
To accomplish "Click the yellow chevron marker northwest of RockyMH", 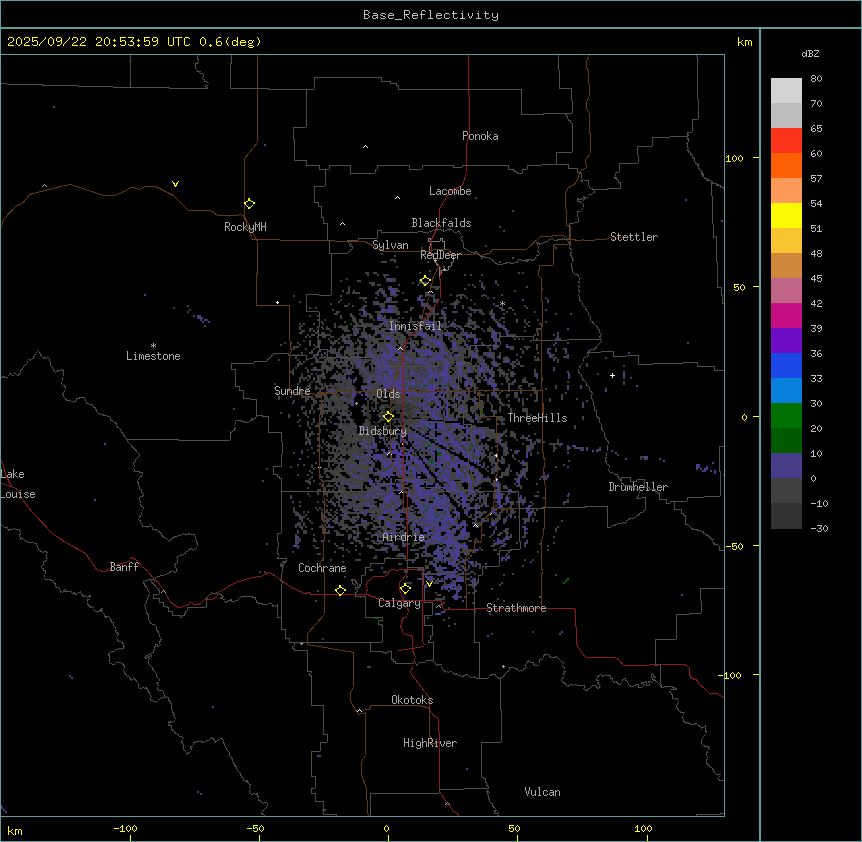I will click(175, 184).
